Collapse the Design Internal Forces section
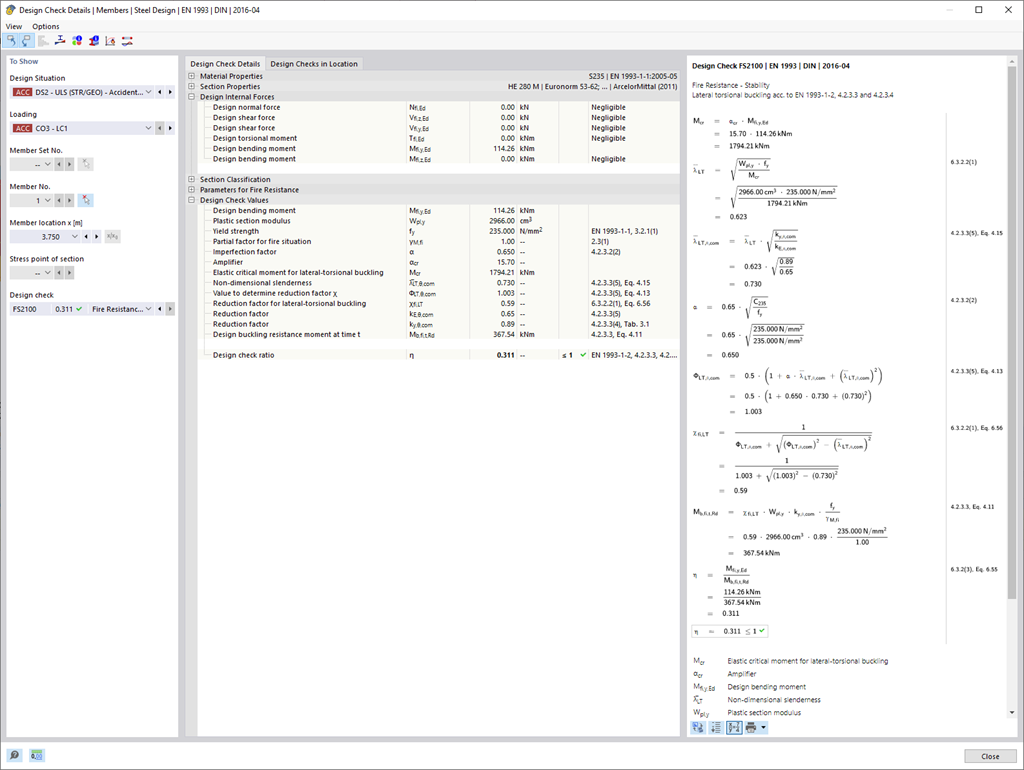1024x770 pixels. (x=191, y=97)
